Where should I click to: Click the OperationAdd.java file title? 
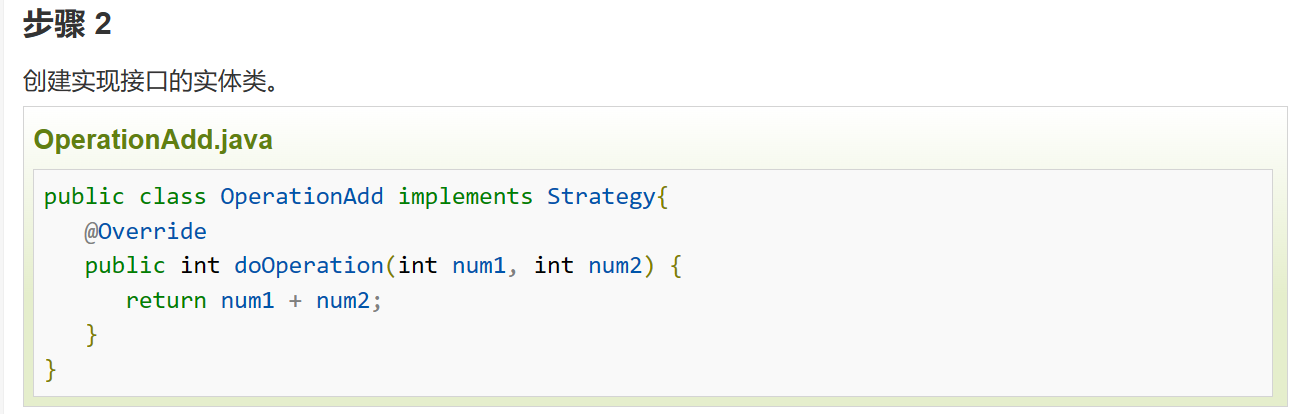(x=153, y=140)
